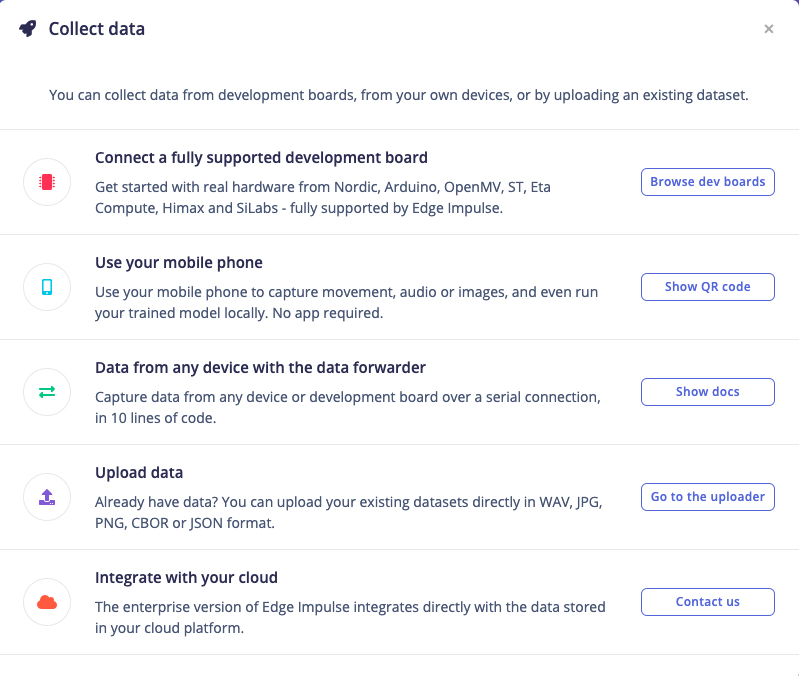Close the Collect data dialog
Screen dimensions: 799x676
[769, 29]
